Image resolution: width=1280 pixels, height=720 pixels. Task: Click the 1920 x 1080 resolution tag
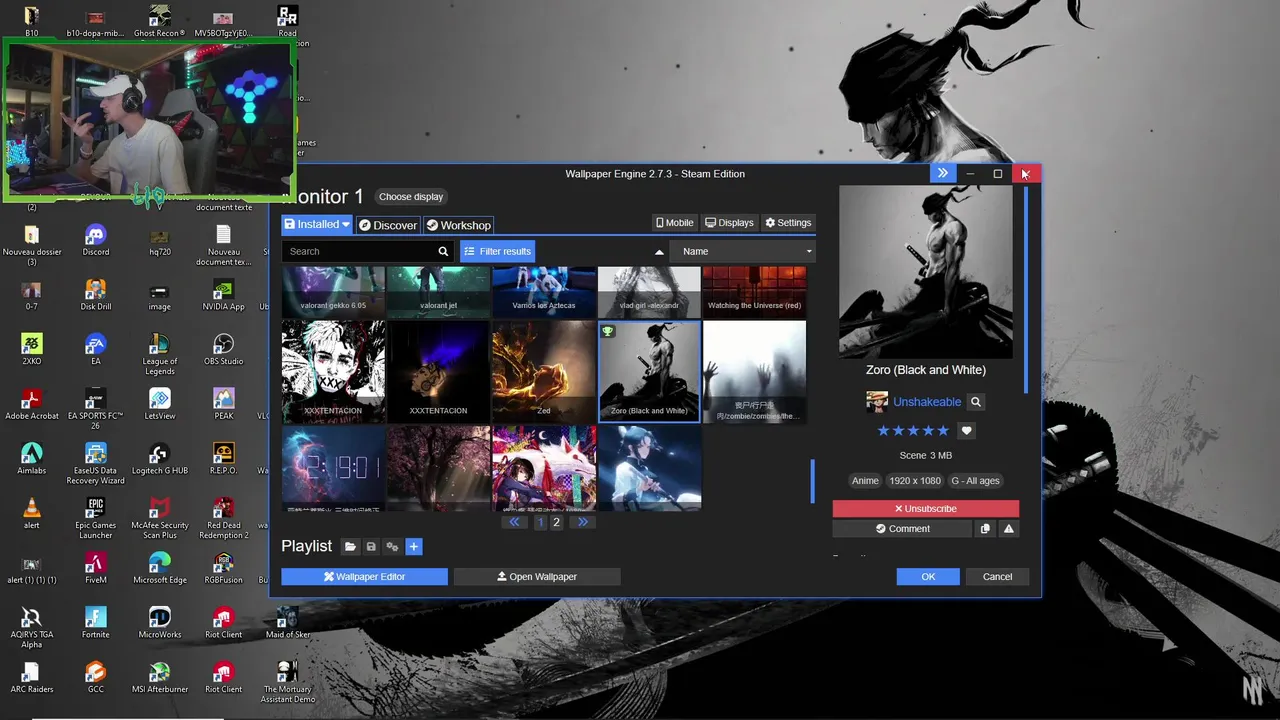tap(915, 481)
